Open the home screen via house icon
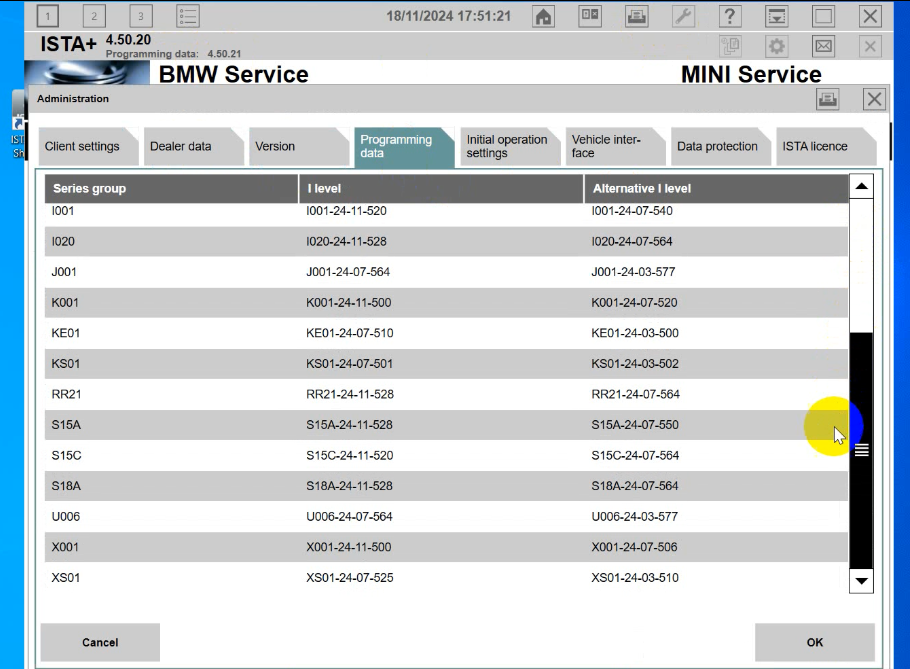The height and width of the screenshot is (669, 910). [543, 16]
